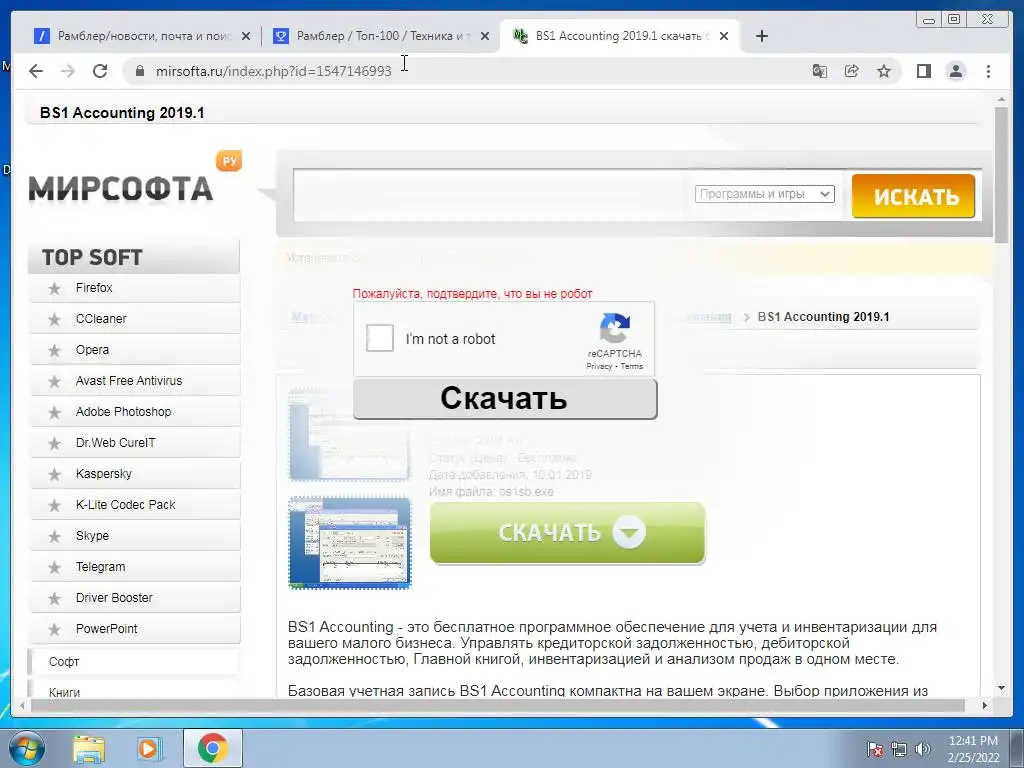Open the lower BS1 screenshot thumbnail
Viewport: 1024px width, 768px height.
coord(349,543)
